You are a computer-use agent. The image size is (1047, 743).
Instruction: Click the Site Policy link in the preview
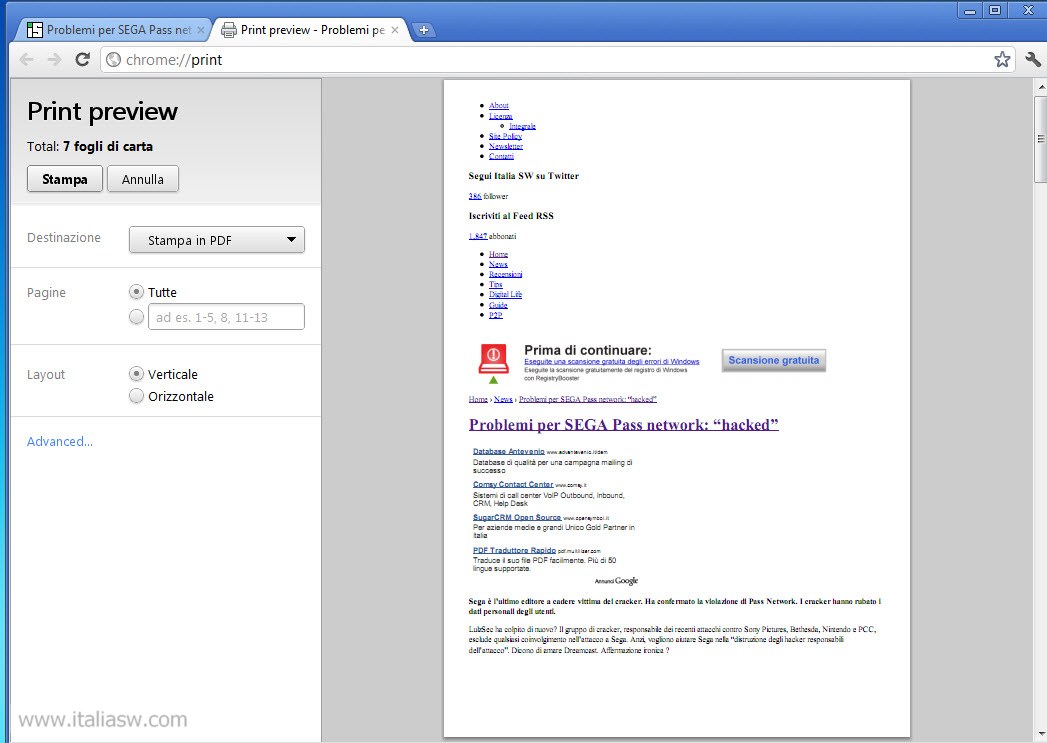pos(505,136)
